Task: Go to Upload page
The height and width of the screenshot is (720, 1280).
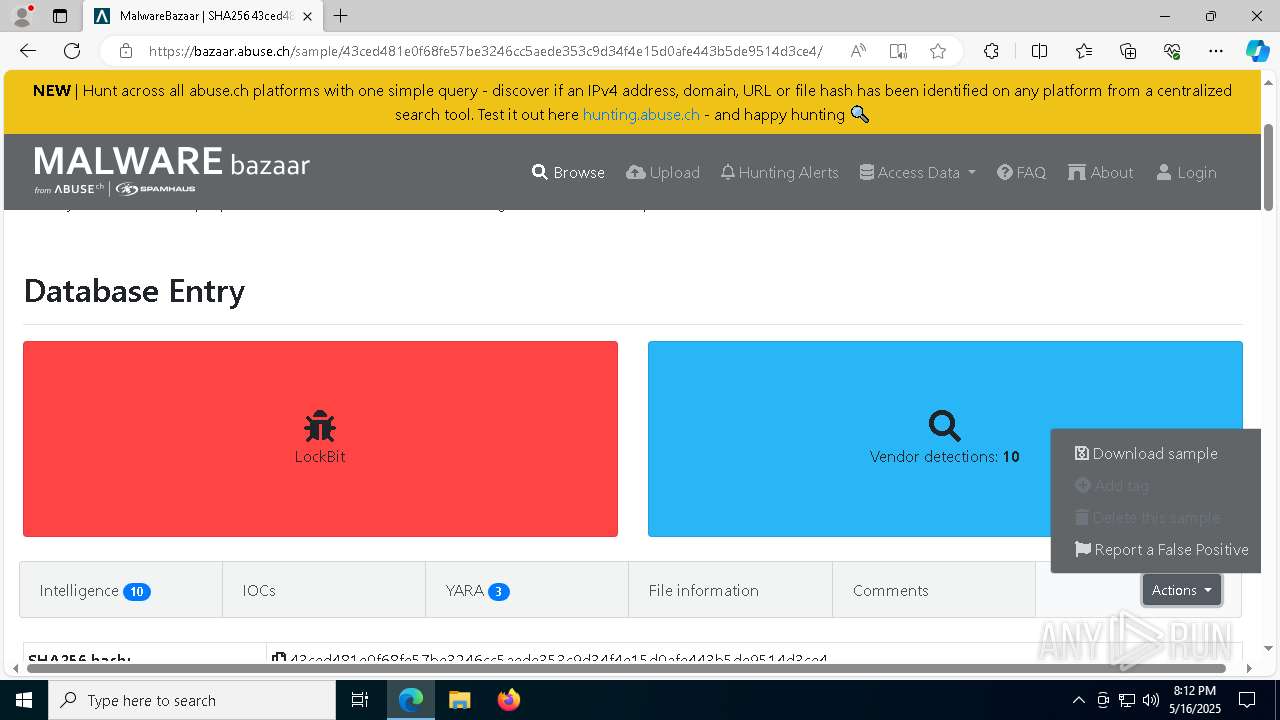Action: point(663,172)
